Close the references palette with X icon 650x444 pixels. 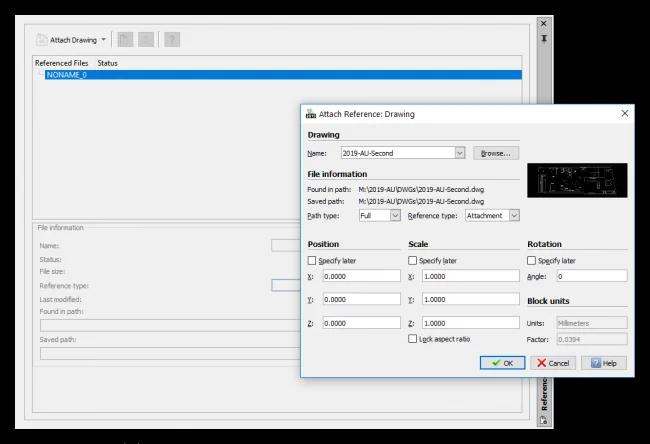[544, 22]
